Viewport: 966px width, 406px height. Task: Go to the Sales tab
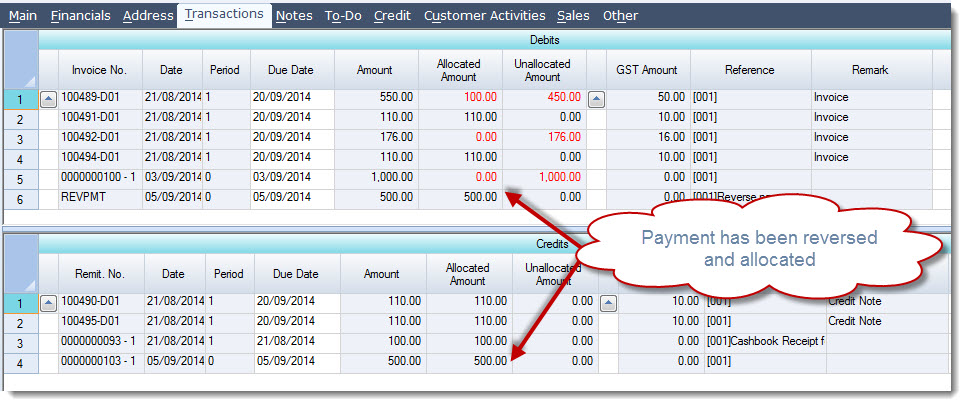click(573, 15)
